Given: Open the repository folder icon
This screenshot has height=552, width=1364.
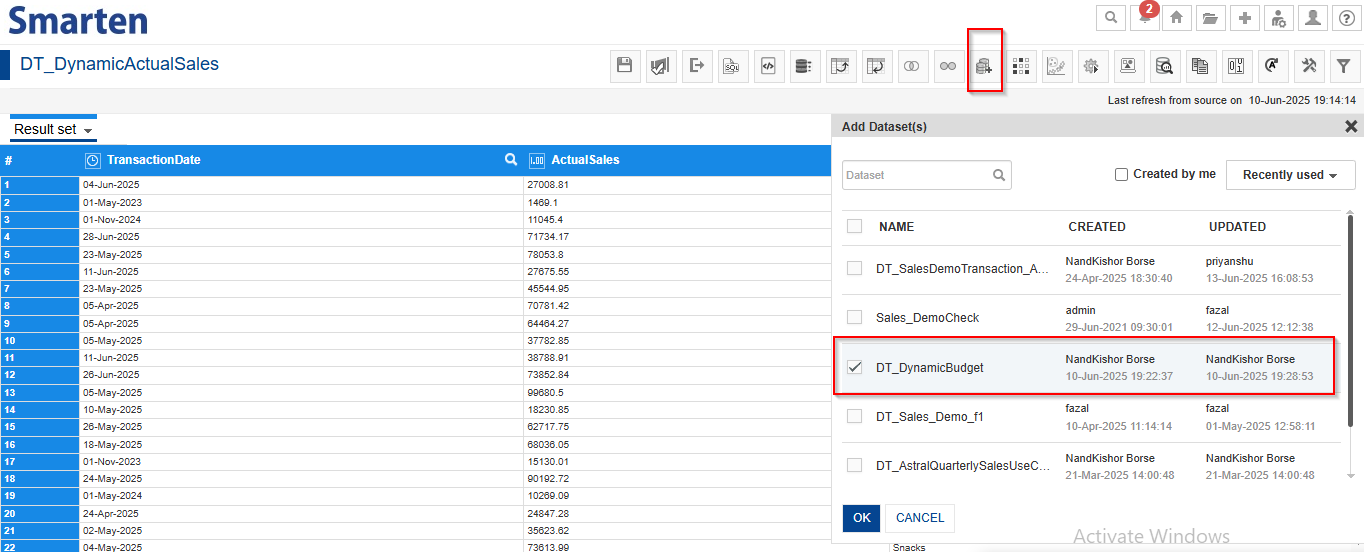Looking at the screenshot, I should click(x=1211, y=17).
